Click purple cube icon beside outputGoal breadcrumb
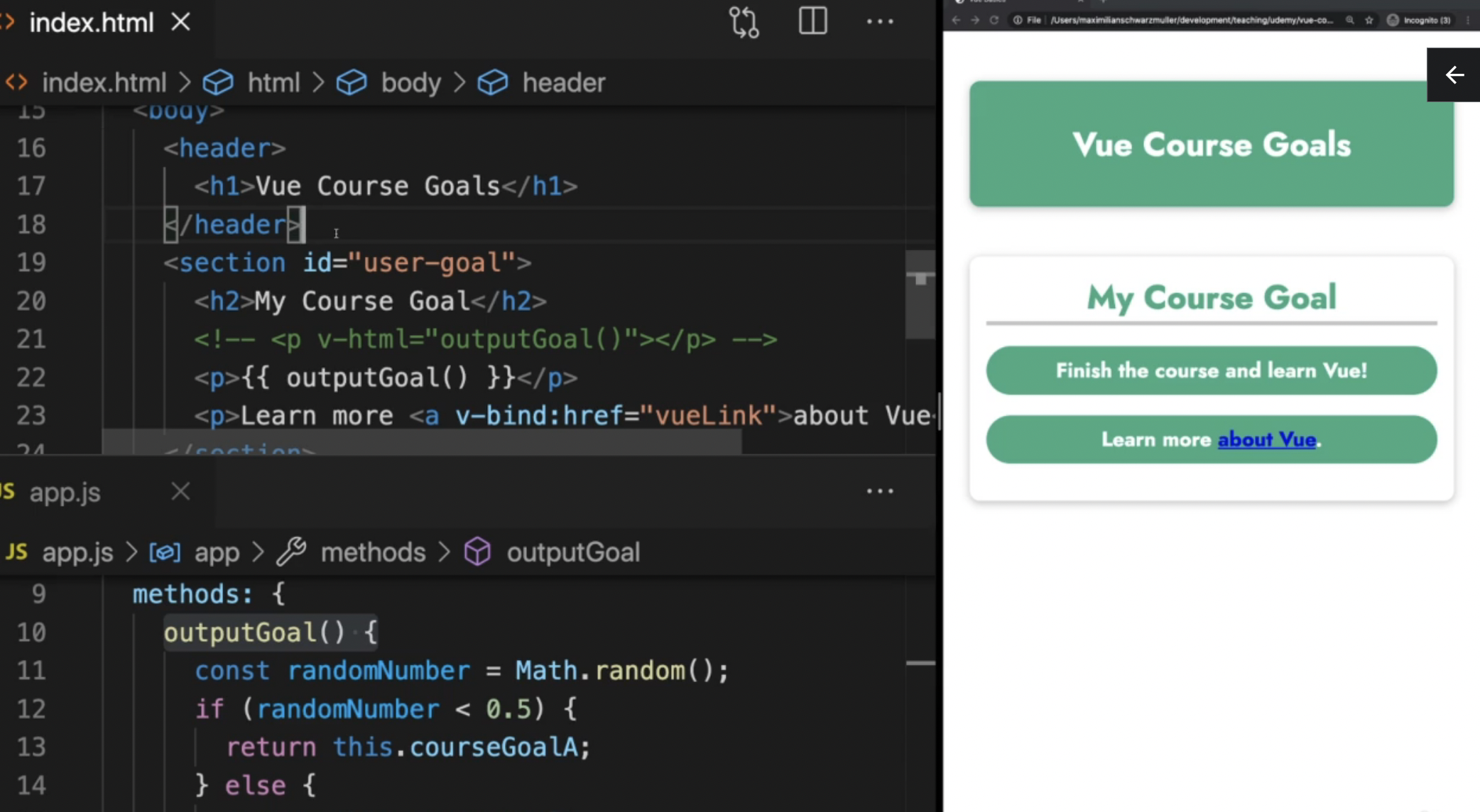Image resolution: width=1480 pixels, height=812 pixels. pyautogui.click(x=477, y=552)
